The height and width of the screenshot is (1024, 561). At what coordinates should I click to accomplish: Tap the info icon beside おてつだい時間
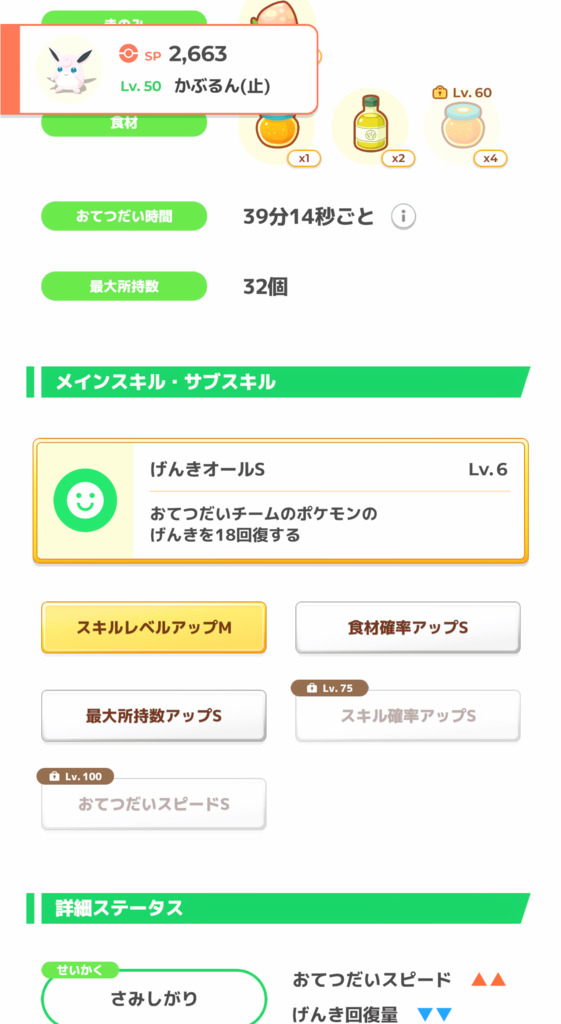(404, 217)
